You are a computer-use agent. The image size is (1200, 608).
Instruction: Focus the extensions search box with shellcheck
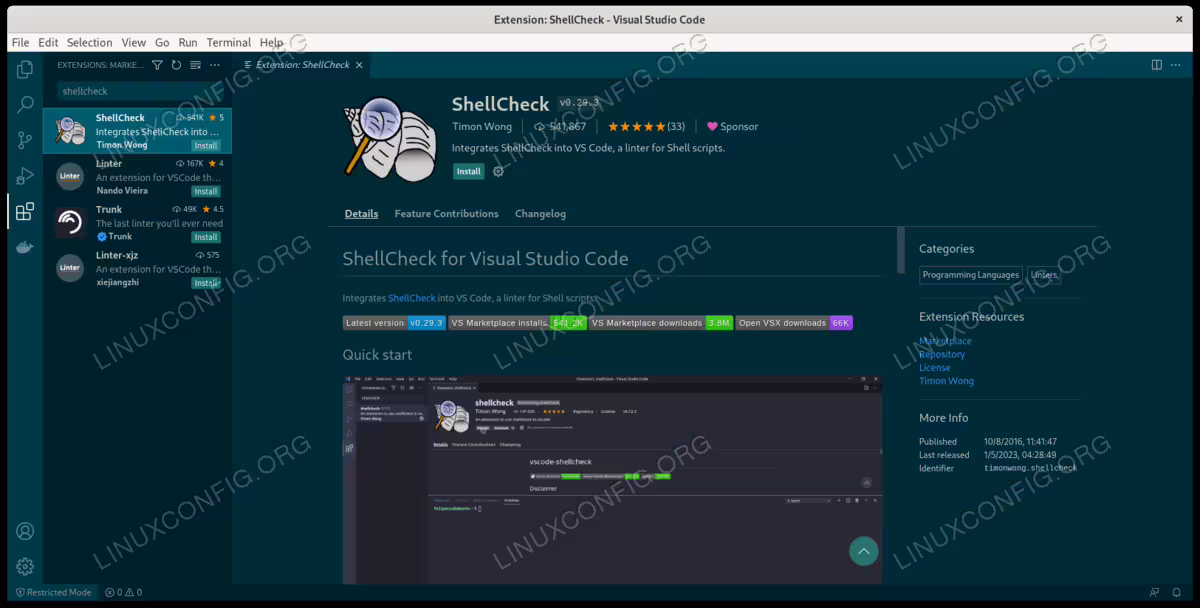137,91
